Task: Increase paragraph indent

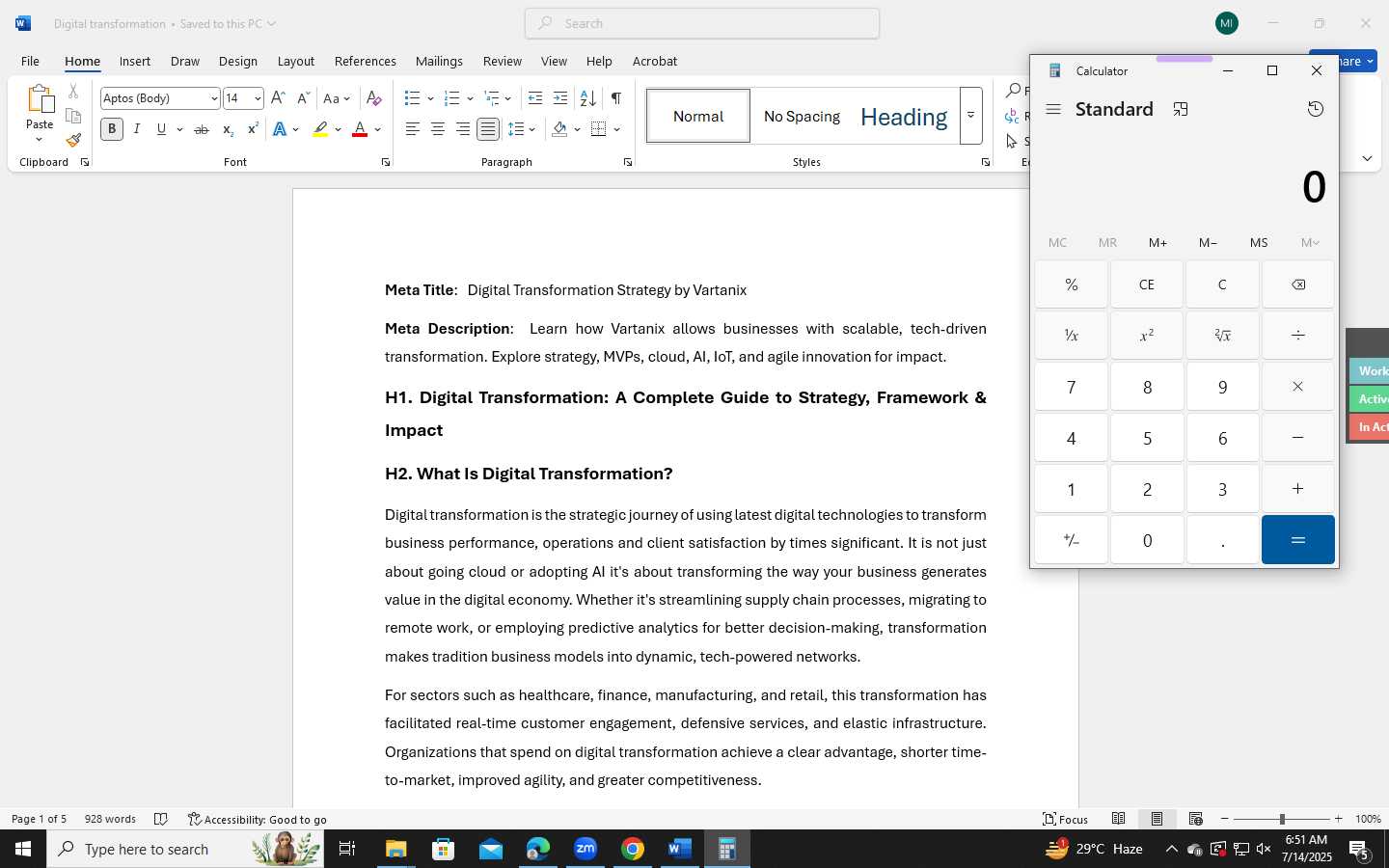Action: [x=560, y=98]
